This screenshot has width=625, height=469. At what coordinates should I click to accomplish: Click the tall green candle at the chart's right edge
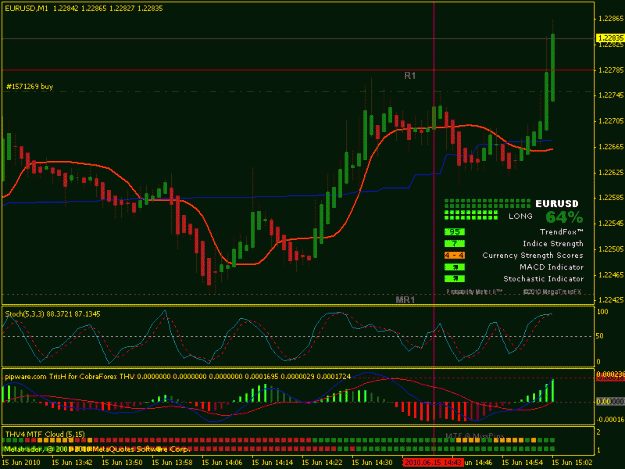click(553, 68)
